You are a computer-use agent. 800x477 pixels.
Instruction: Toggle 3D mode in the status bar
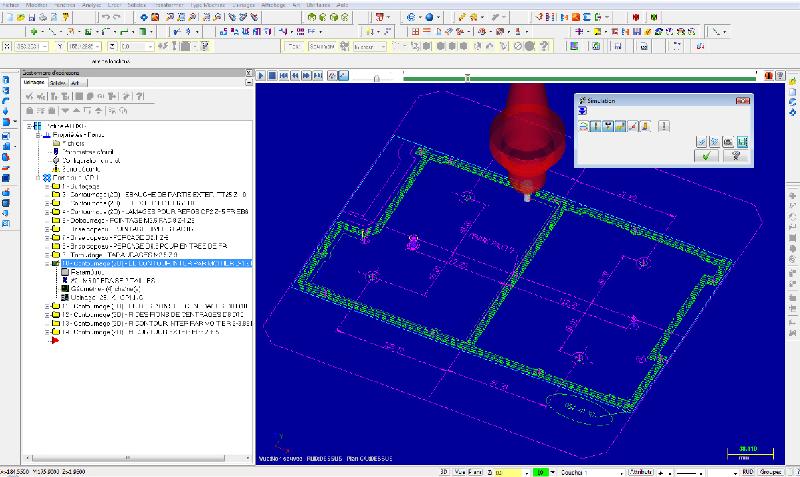pyautogui.click(x=444, y=472)
